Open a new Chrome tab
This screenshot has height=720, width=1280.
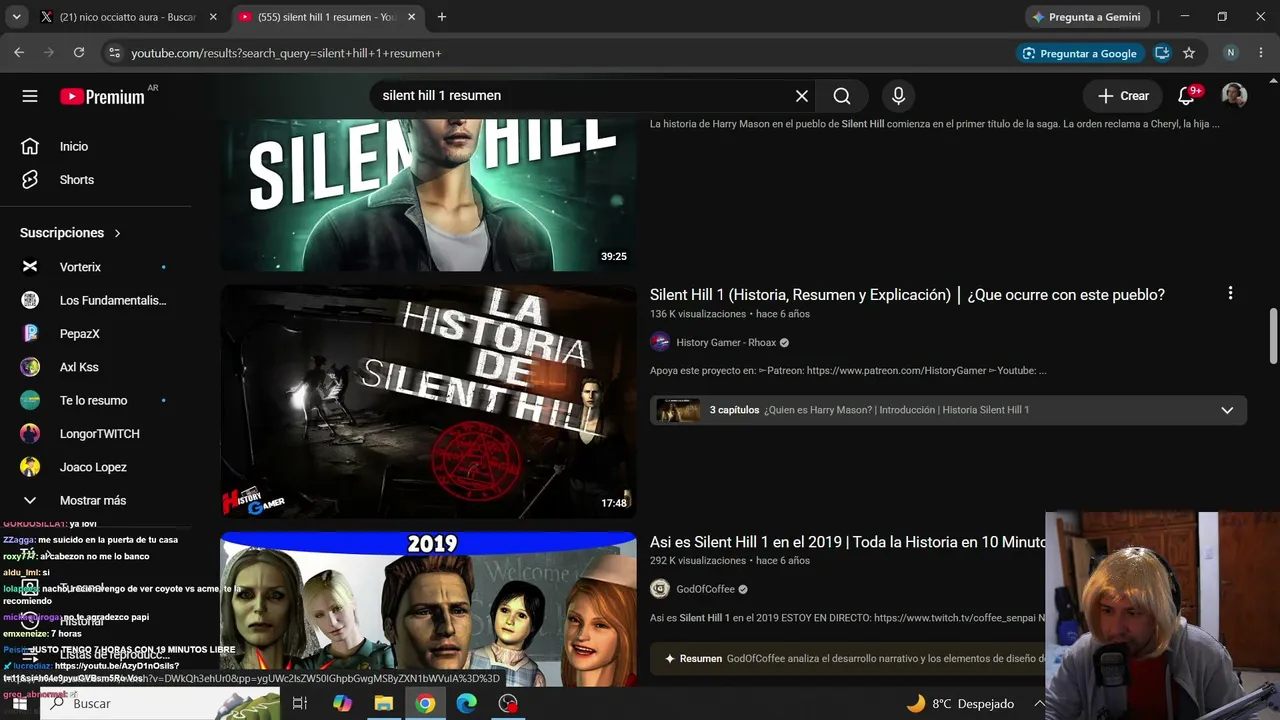tap(442, 17)
